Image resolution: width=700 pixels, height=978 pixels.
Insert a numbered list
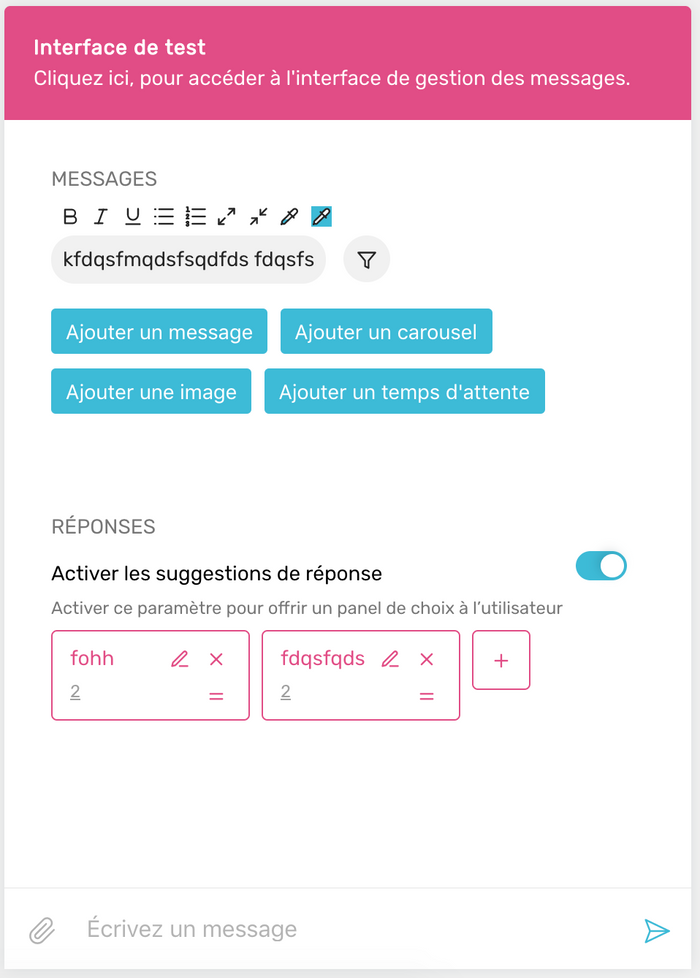click(x=195, y=216)
